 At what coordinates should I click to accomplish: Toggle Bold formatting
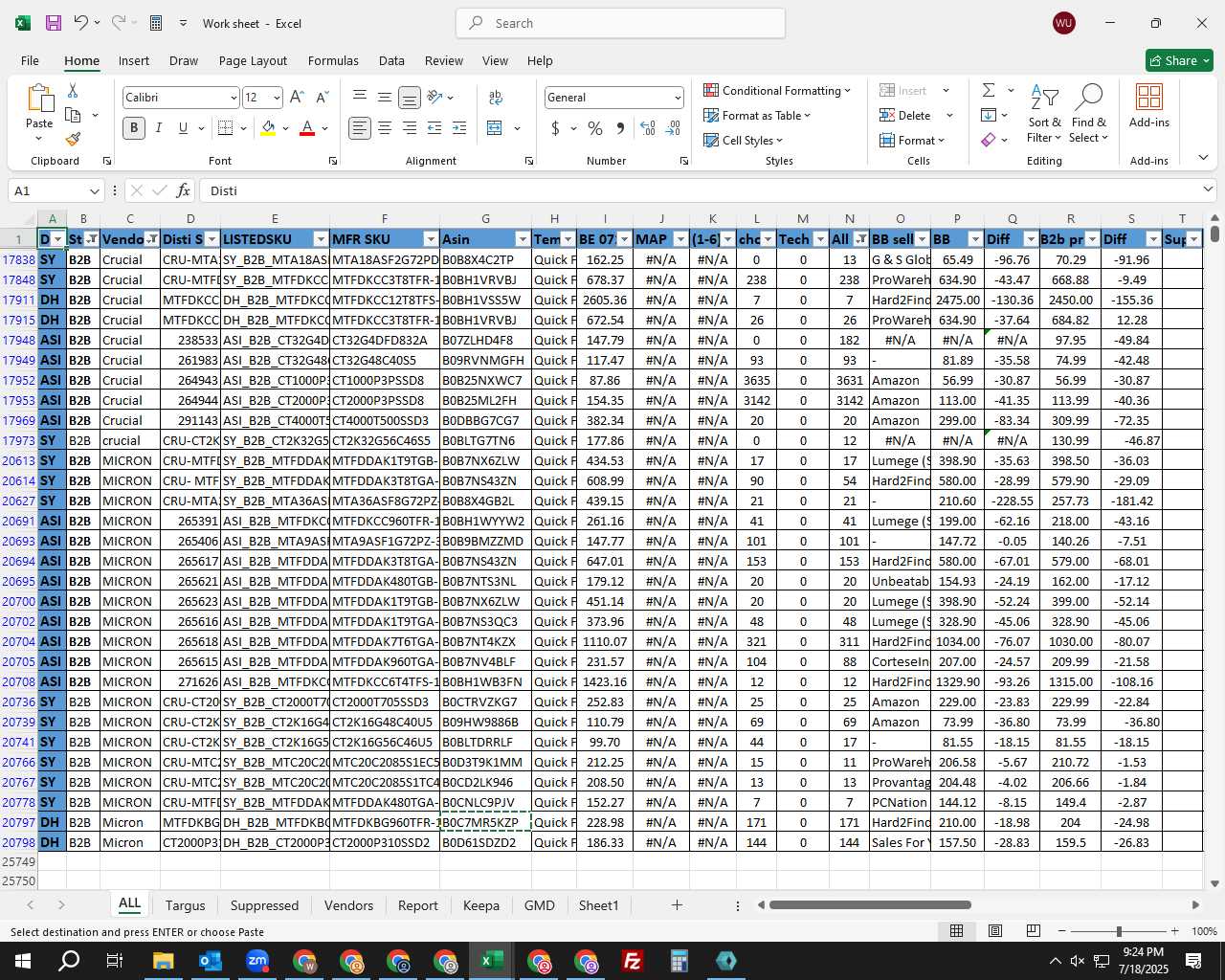coord(134,128)
